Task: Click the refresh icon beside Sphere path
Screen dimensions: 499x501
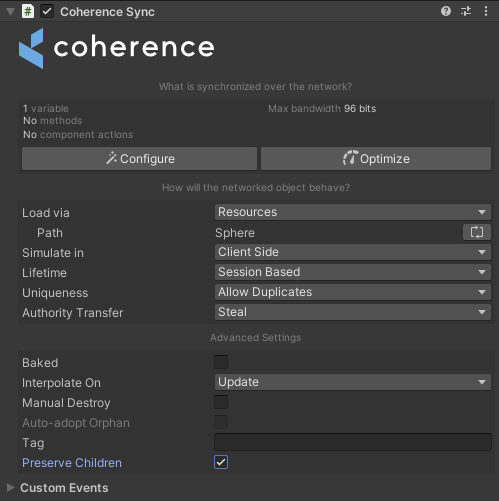Action: [x=477, y=232]
